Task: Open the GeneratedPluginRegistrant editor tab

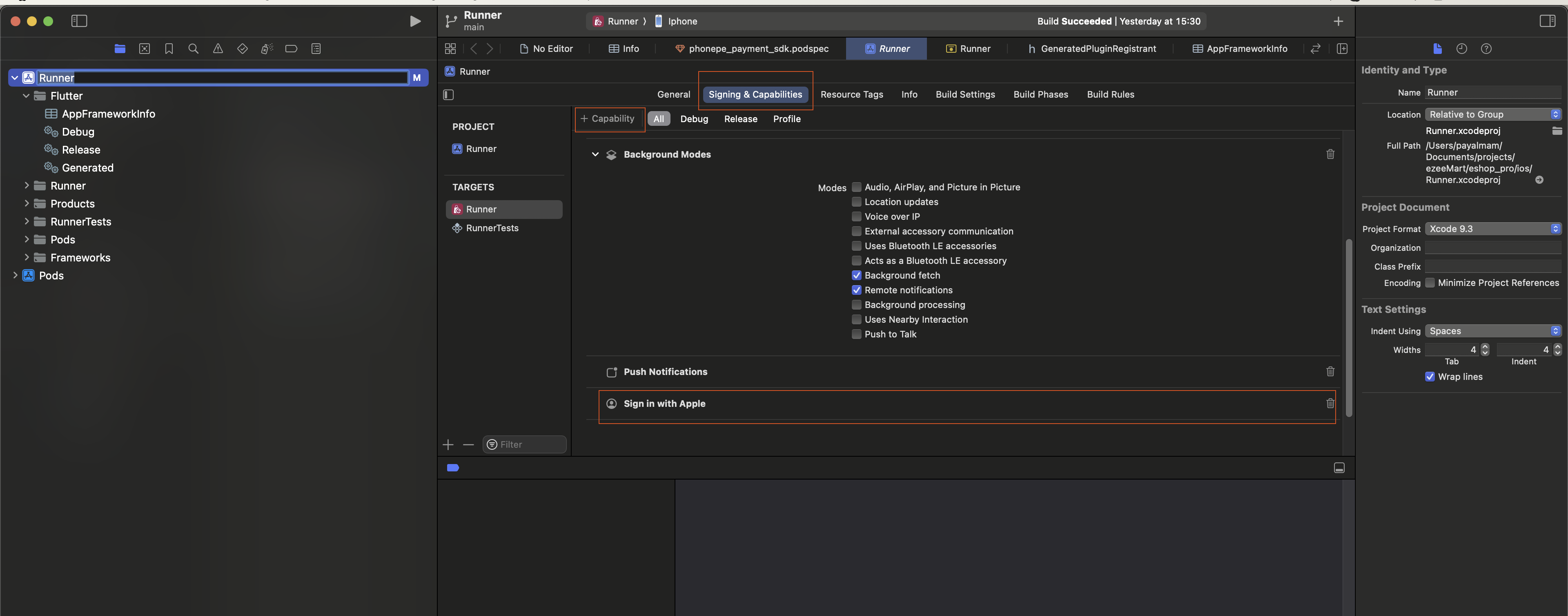Action: click(x=1092, y=49)
